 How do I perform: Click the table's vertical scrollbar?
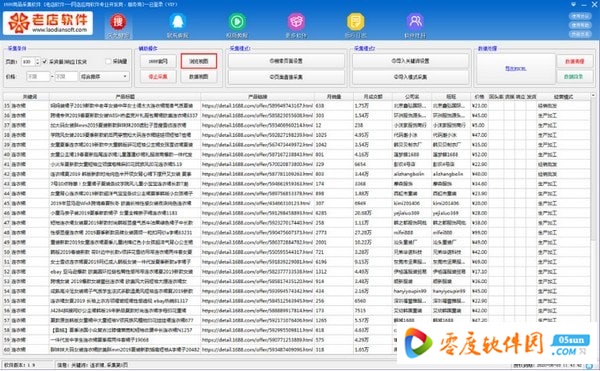(x=593, y=226)
